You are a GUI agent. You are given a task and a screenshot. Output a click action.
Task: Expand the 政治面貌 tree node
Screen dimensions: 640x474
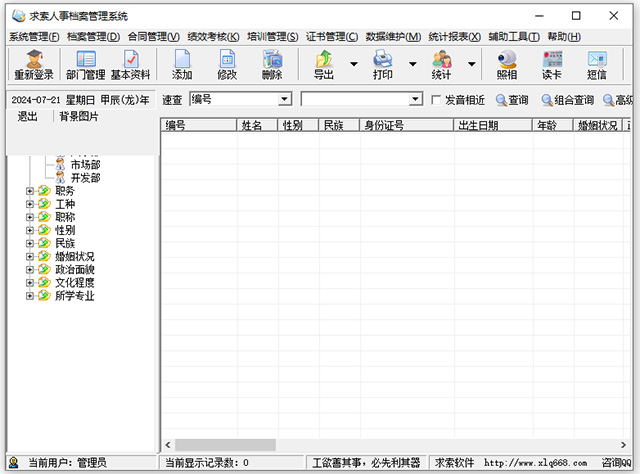[x=29, y=269]
